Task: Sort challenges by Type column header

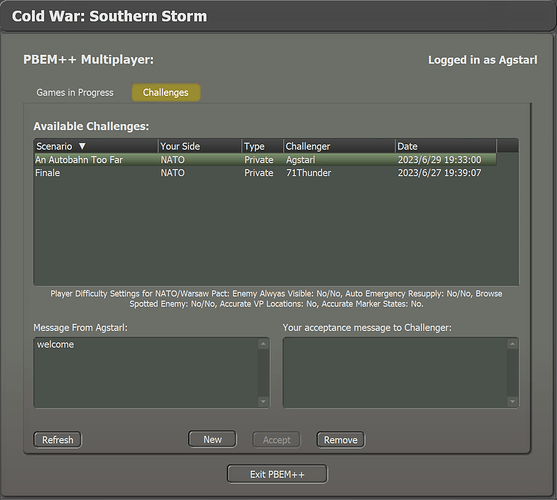Action: tap(263, 146)
